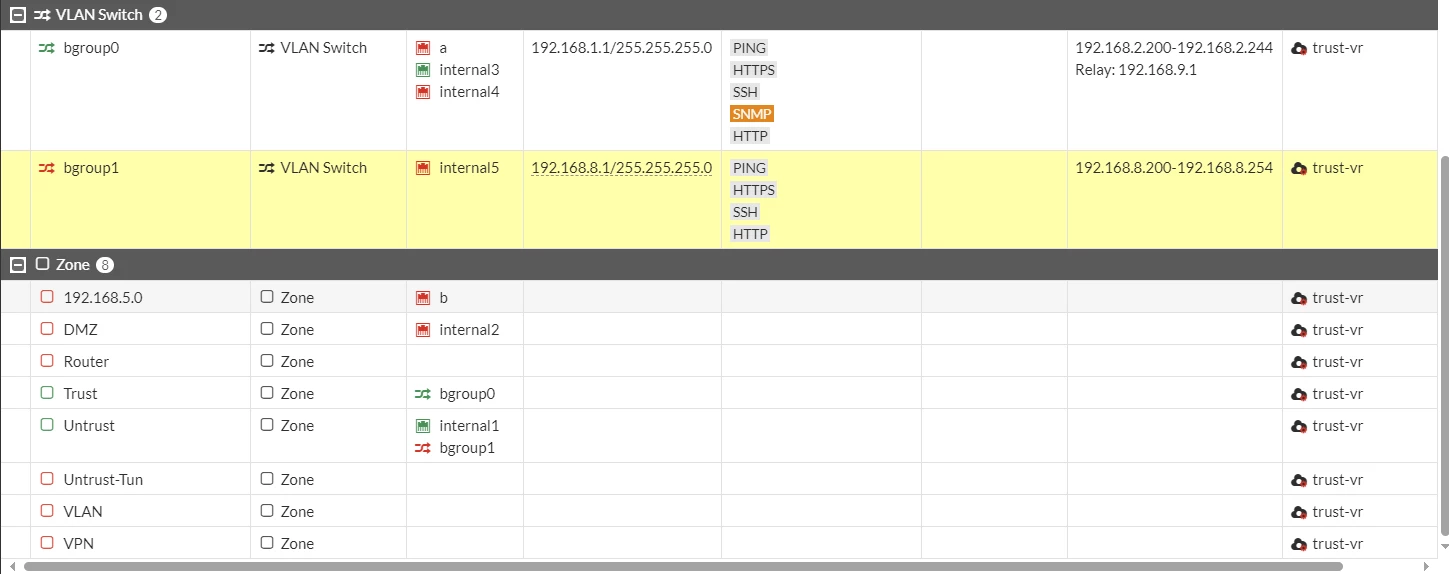Image resolution: width=1449 pixels, height=574 pixels.
Task: Click VLAN Switch section header icon
Action: 42,15
